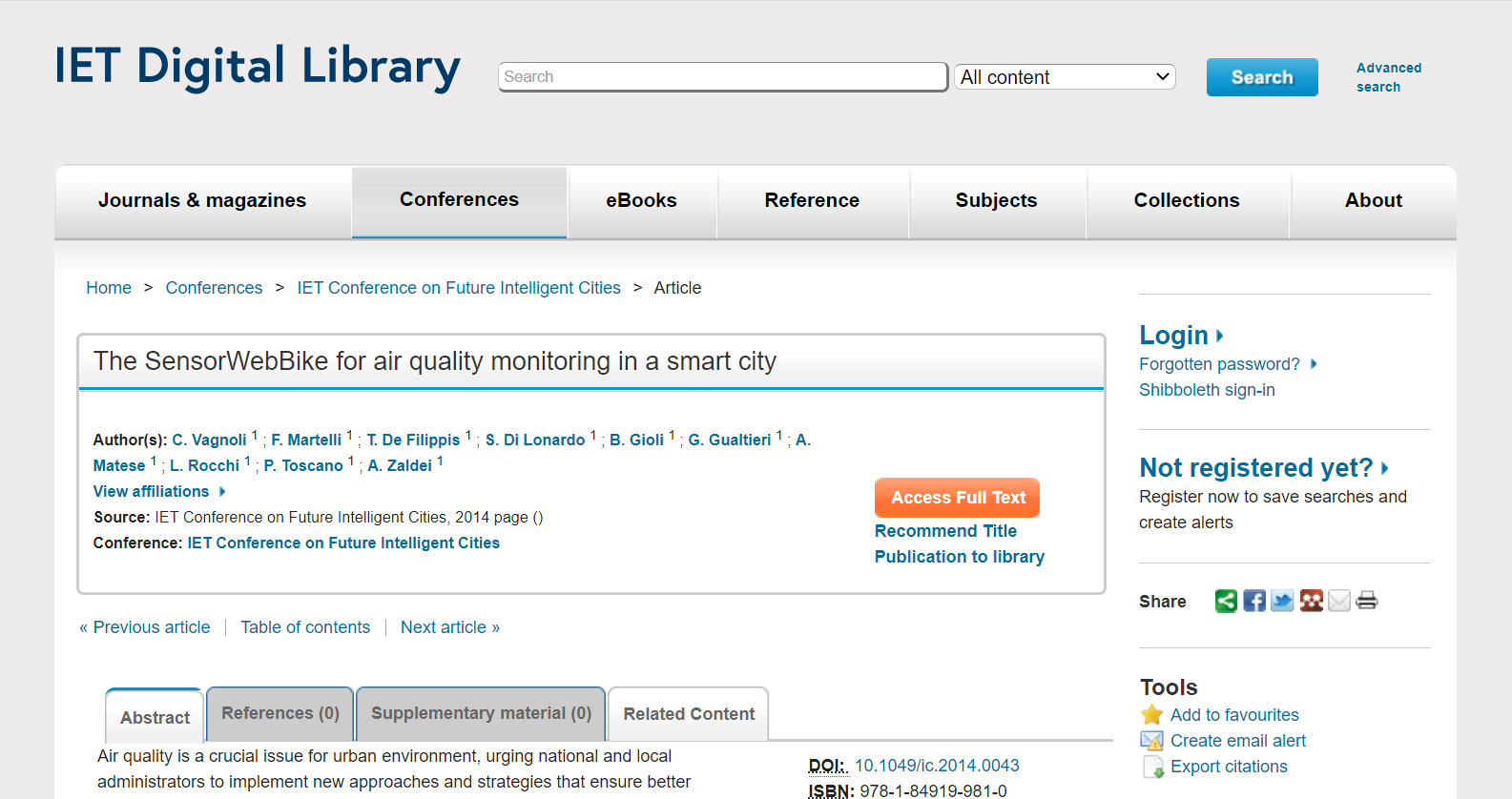
Task: Open the eBooks menu
Action: point(641,200)
